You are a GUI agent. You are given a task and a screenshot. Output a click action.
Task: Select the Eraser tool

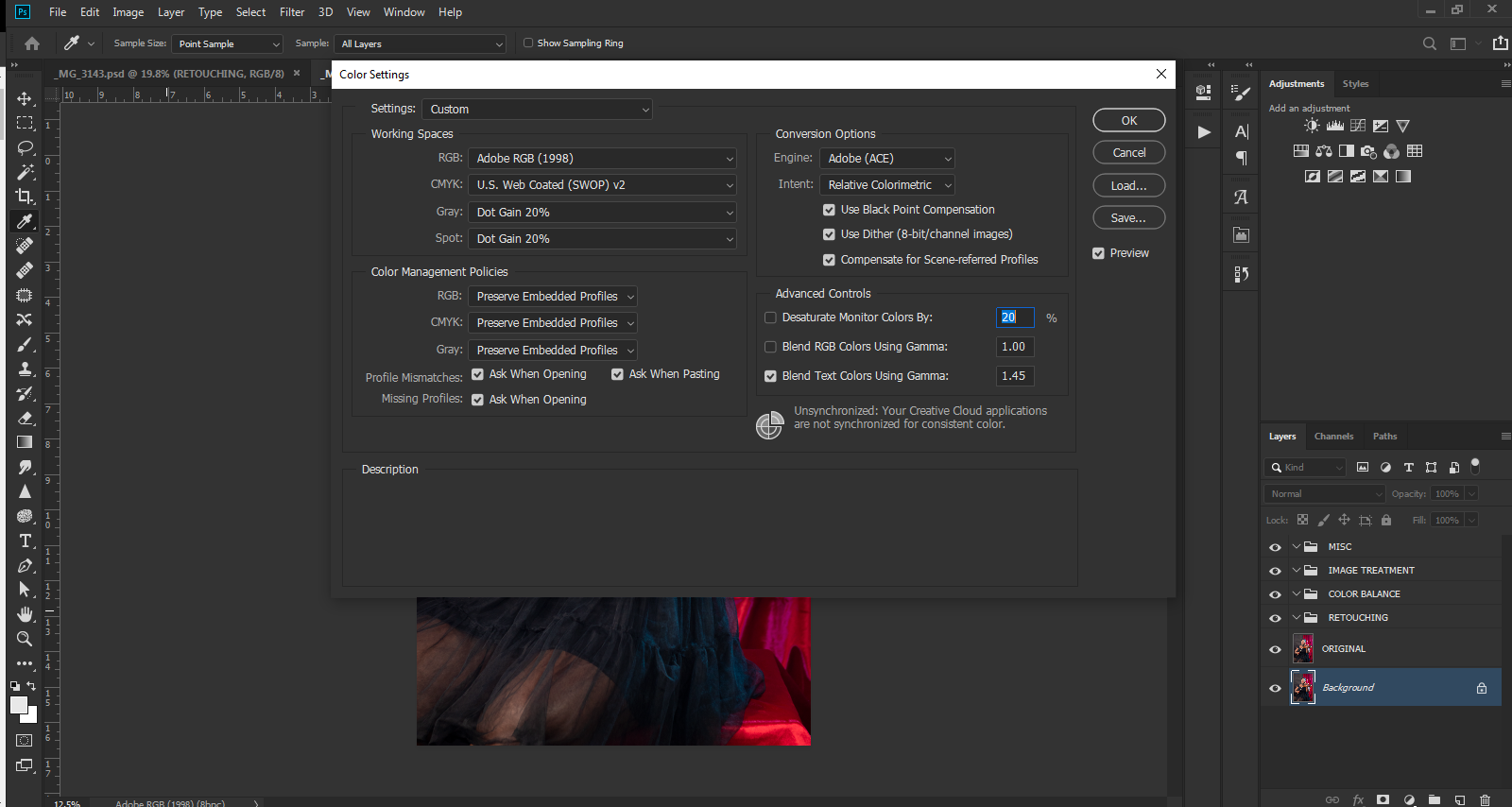25,418
